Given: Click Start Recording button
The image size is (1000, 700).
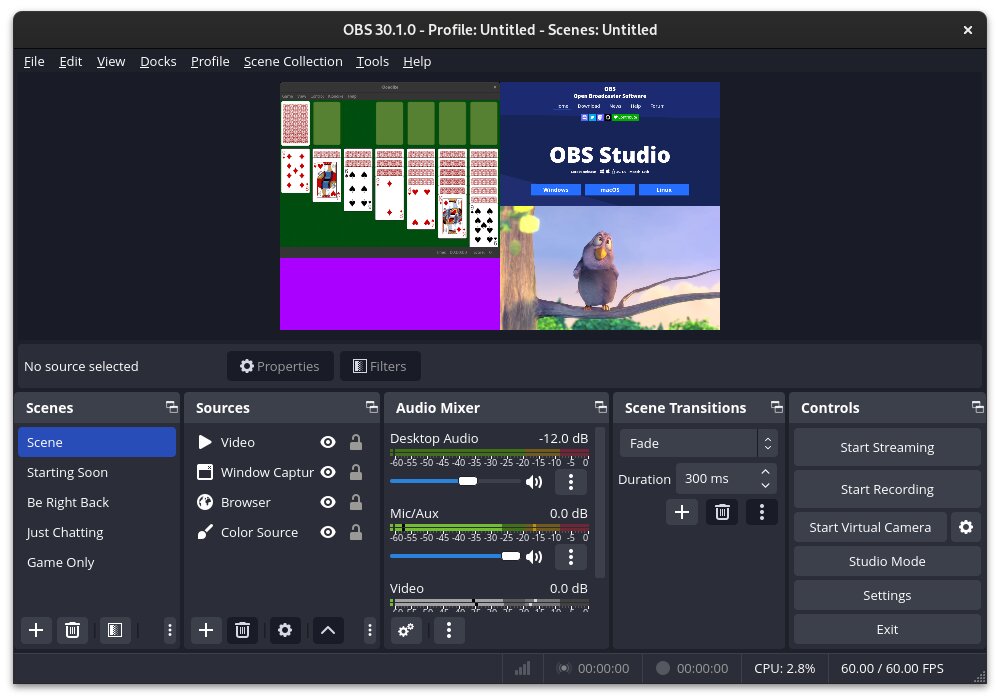Looking at the screenshot, I should [887, 490].
